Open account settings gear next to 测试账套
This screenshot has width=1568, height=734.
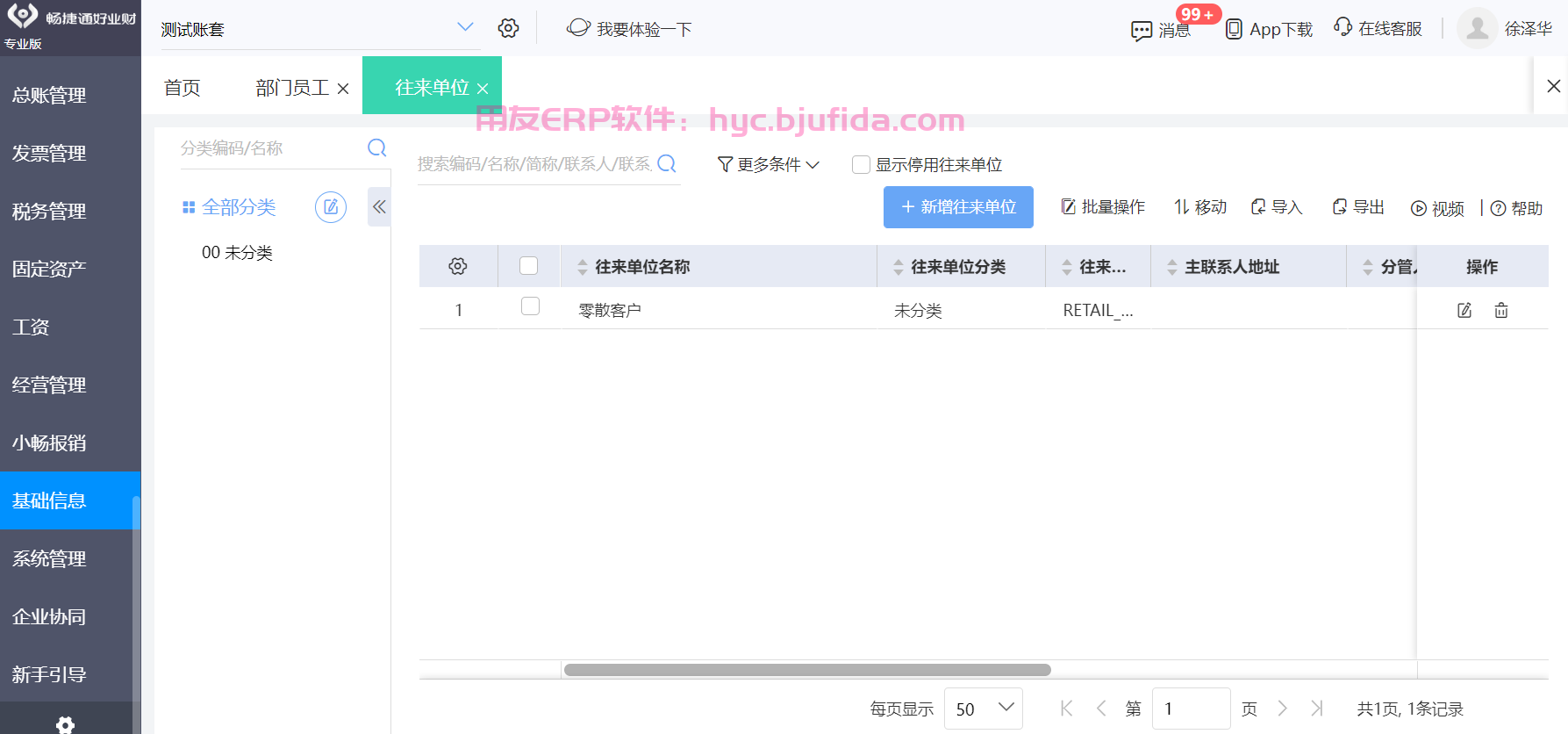[508, 28]
